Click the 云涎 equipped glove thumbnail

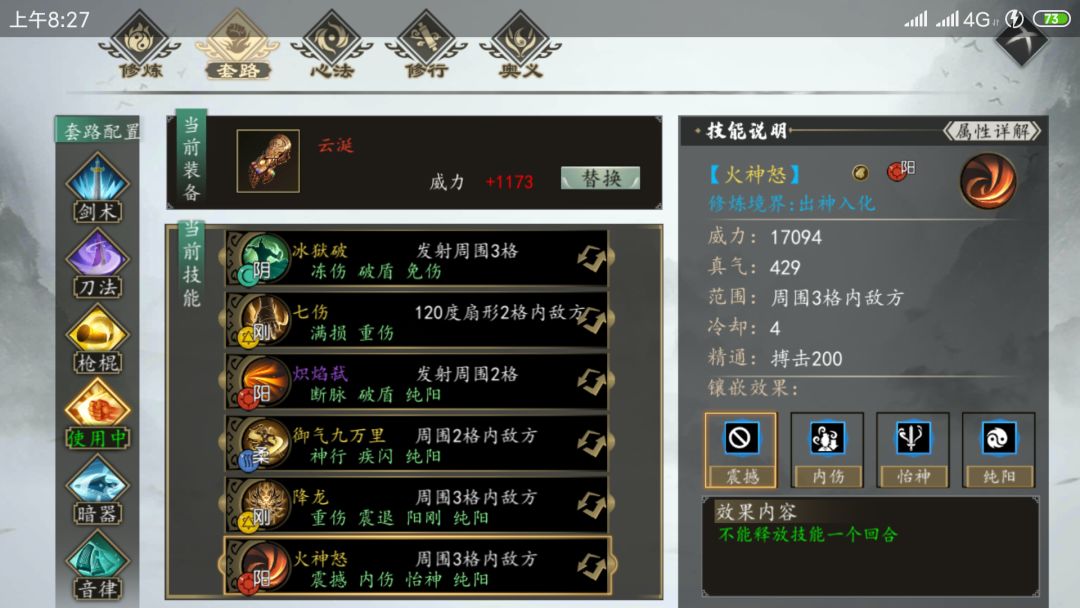coord(268,161)
